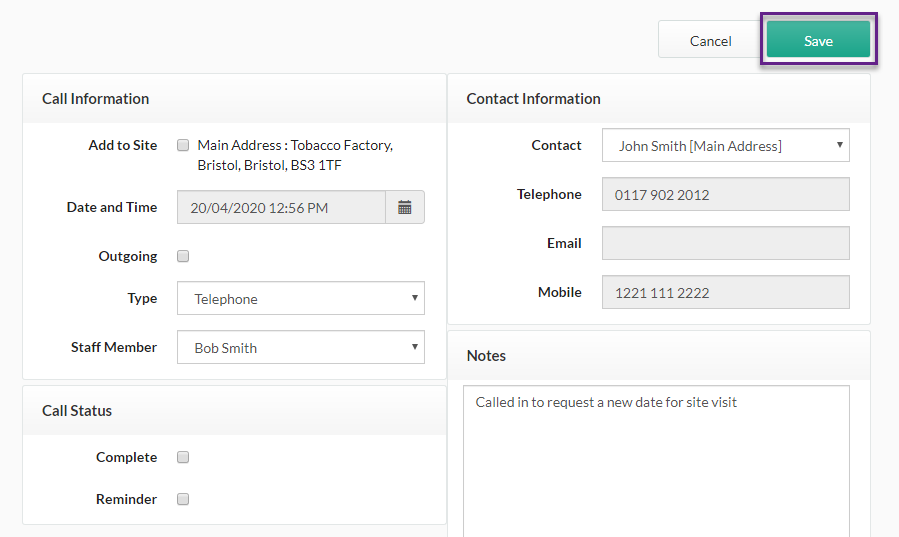
Task: Click the Staff Member label
Action: (x=114, y=347)
